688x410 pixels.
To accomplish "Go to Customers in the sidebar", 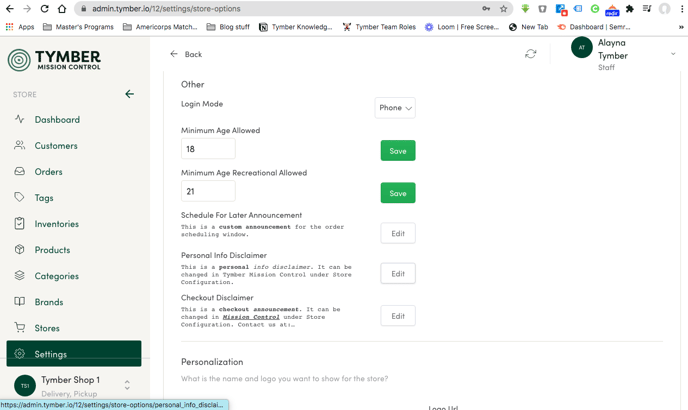I will pos(56,146).
